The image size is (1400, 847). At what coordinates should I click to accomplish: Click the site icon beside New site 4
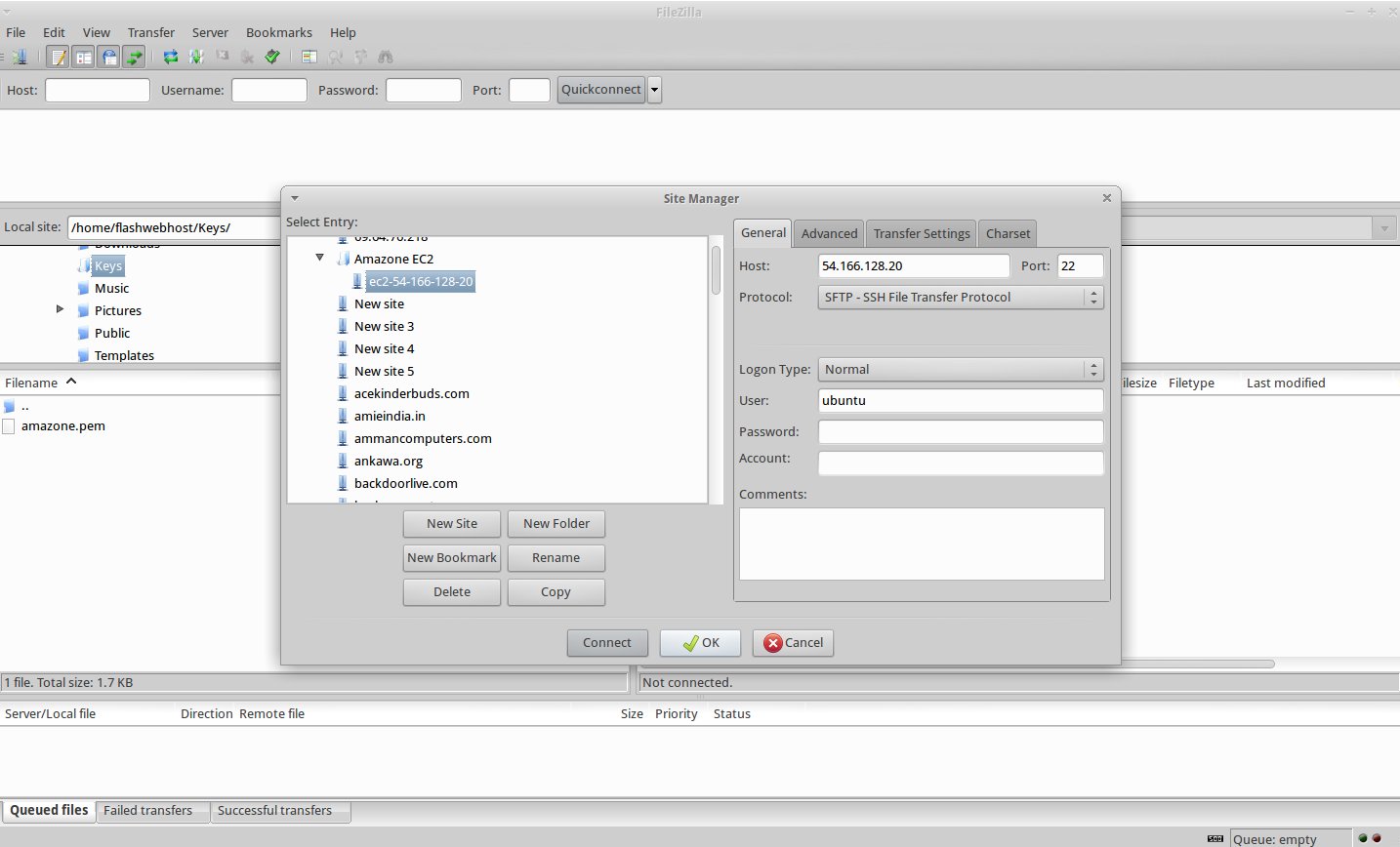[343, 348]
